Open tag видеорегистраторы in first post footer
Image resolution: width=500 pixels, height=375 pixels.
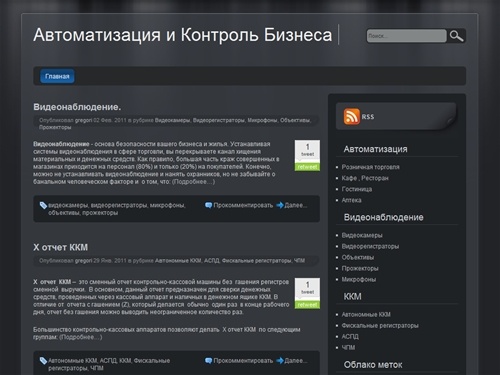[119, 205]
